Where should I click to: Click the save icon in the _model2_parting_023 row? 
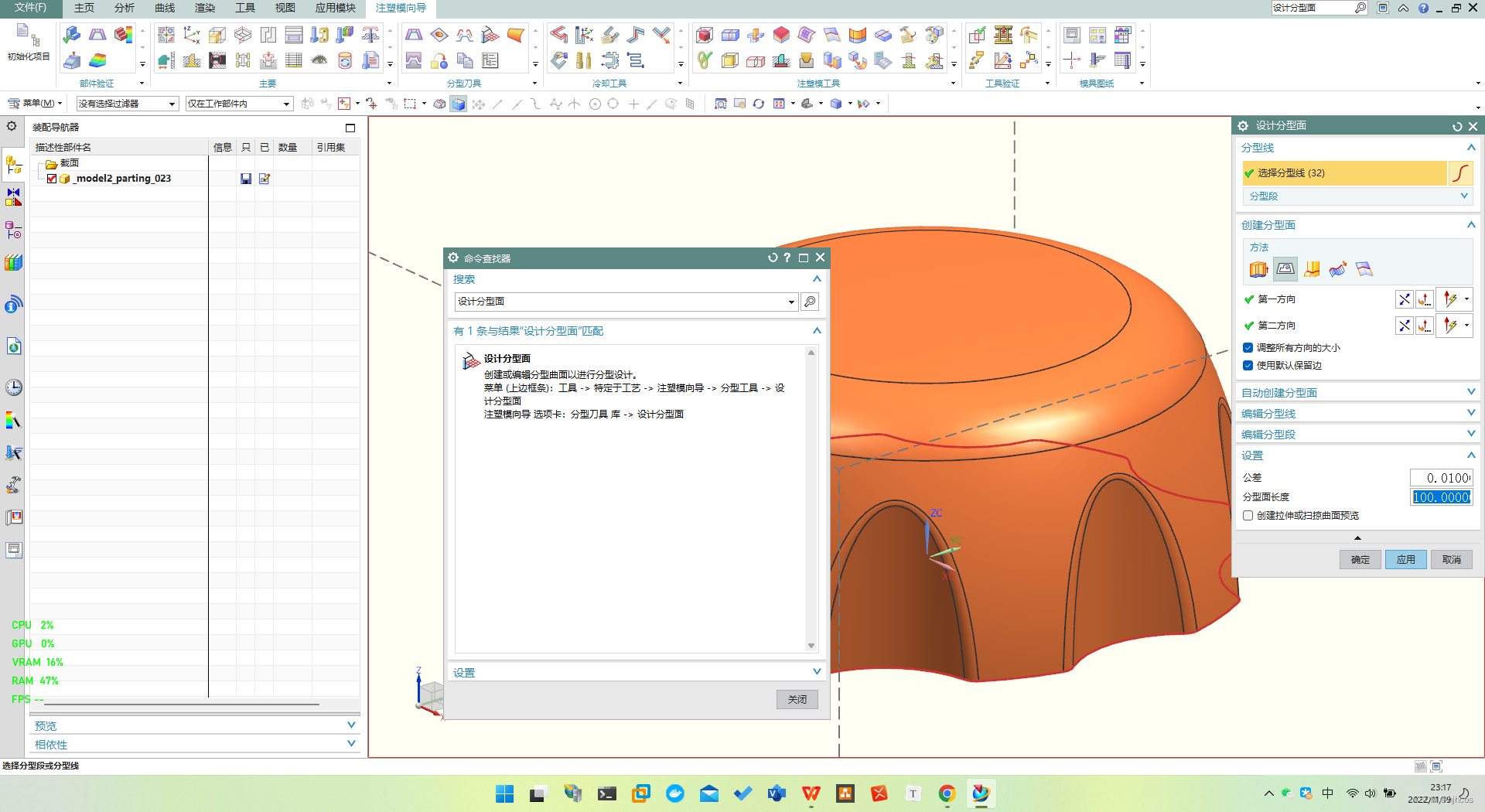tap(246, 179)
